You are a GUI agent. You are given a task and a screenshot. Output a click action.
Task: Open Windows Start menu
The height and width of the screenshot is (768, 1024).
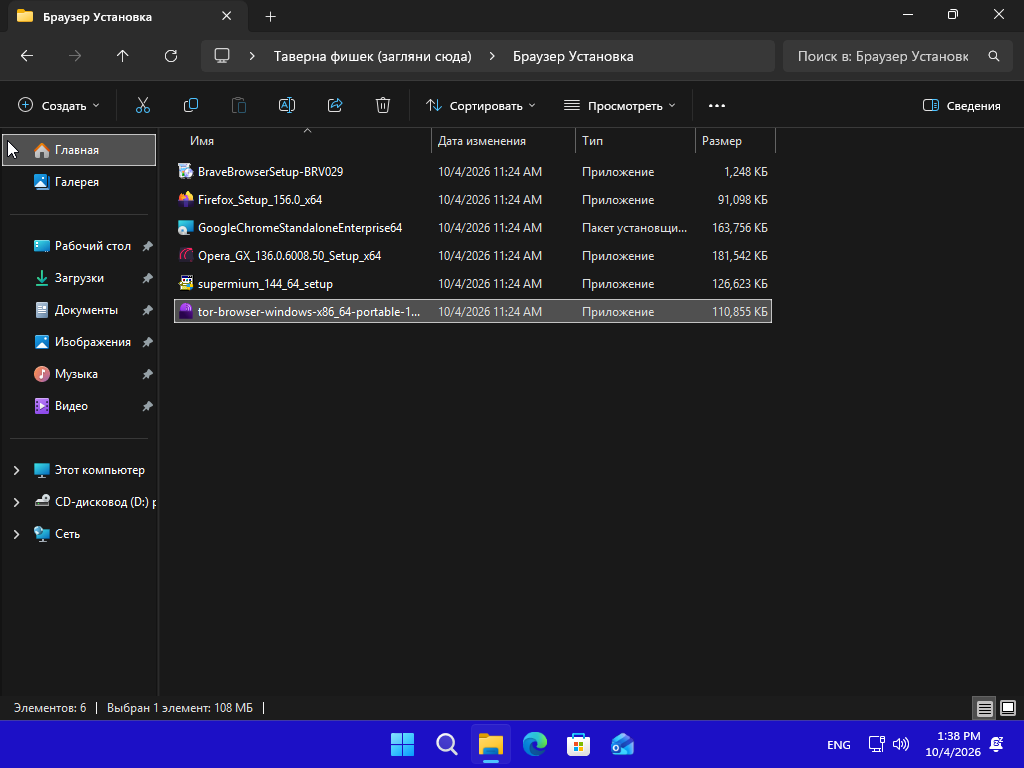click(x=402, y=744)
